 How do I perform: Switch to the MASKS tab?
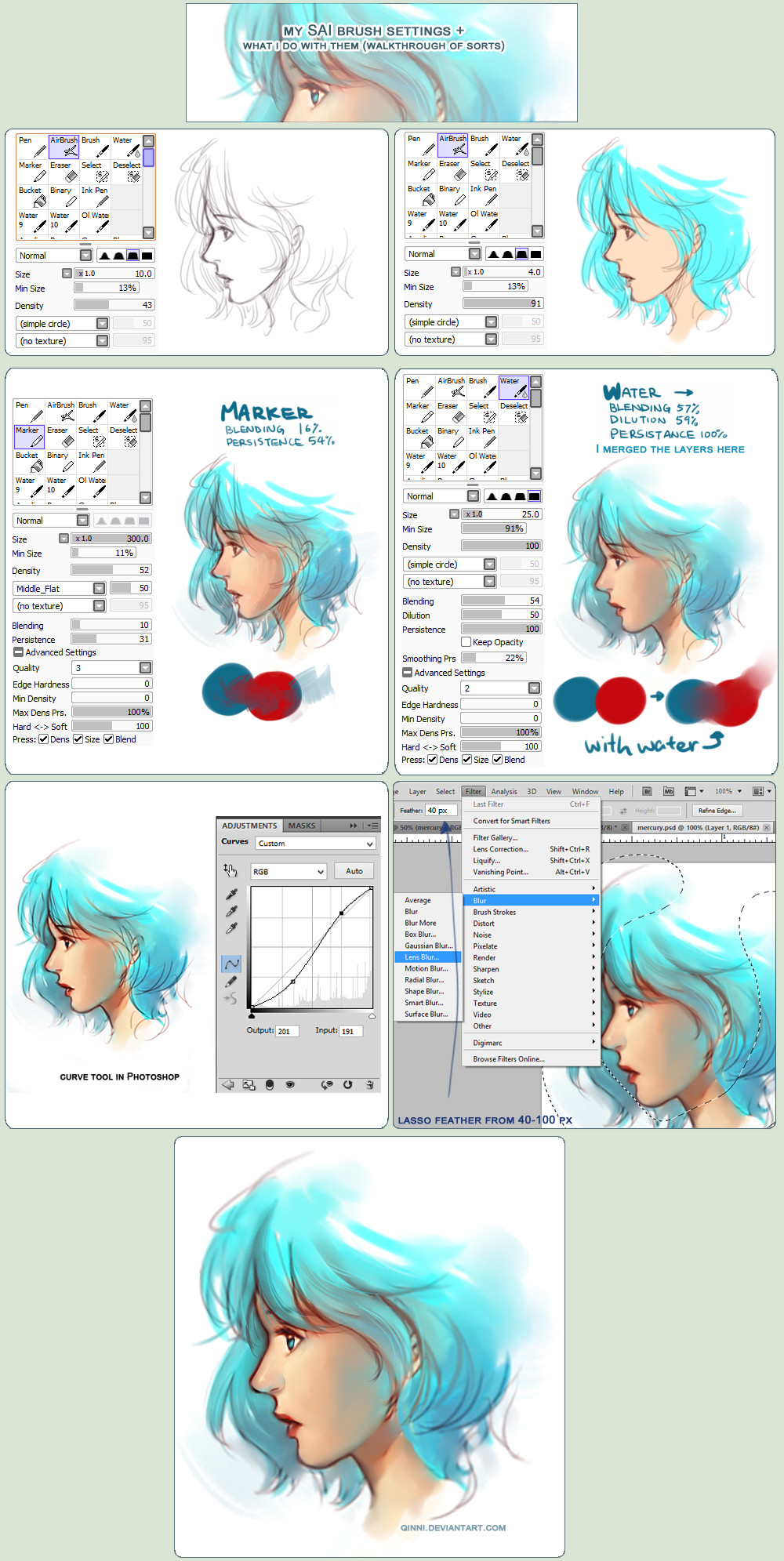click(x=302, y=826)
